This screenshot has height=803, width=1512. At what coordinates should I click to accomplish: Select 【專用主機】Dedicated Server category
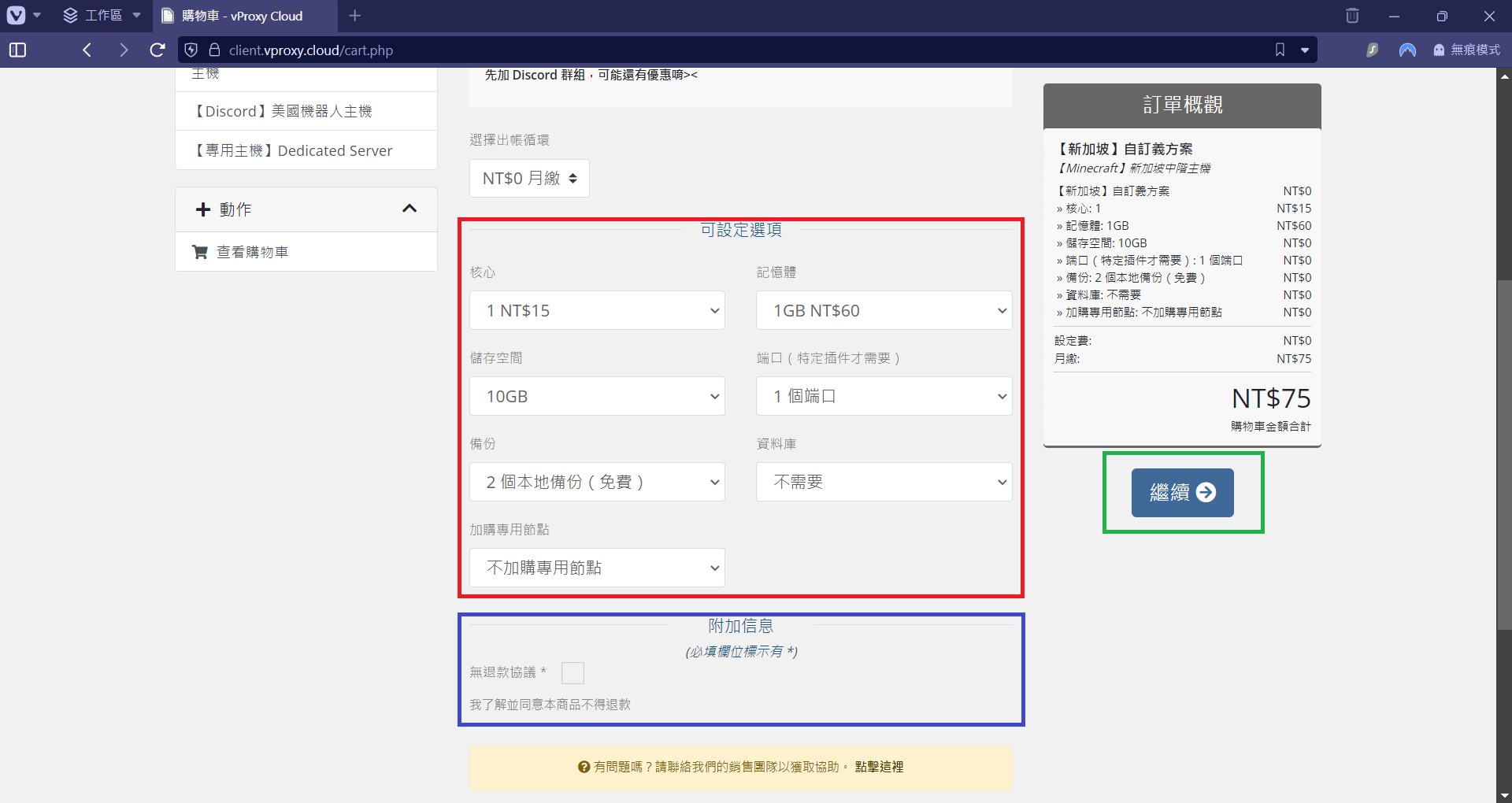tap(295, 151)
